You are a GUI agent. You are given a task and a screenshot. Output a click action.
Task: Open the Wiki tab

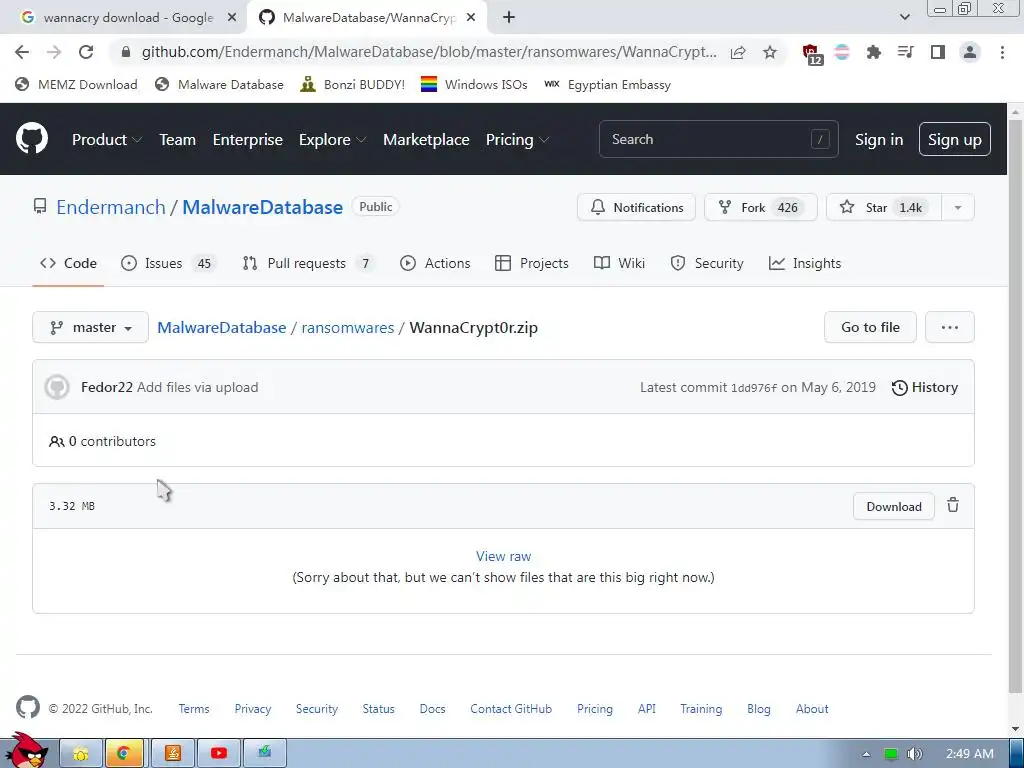coord(619,263)
